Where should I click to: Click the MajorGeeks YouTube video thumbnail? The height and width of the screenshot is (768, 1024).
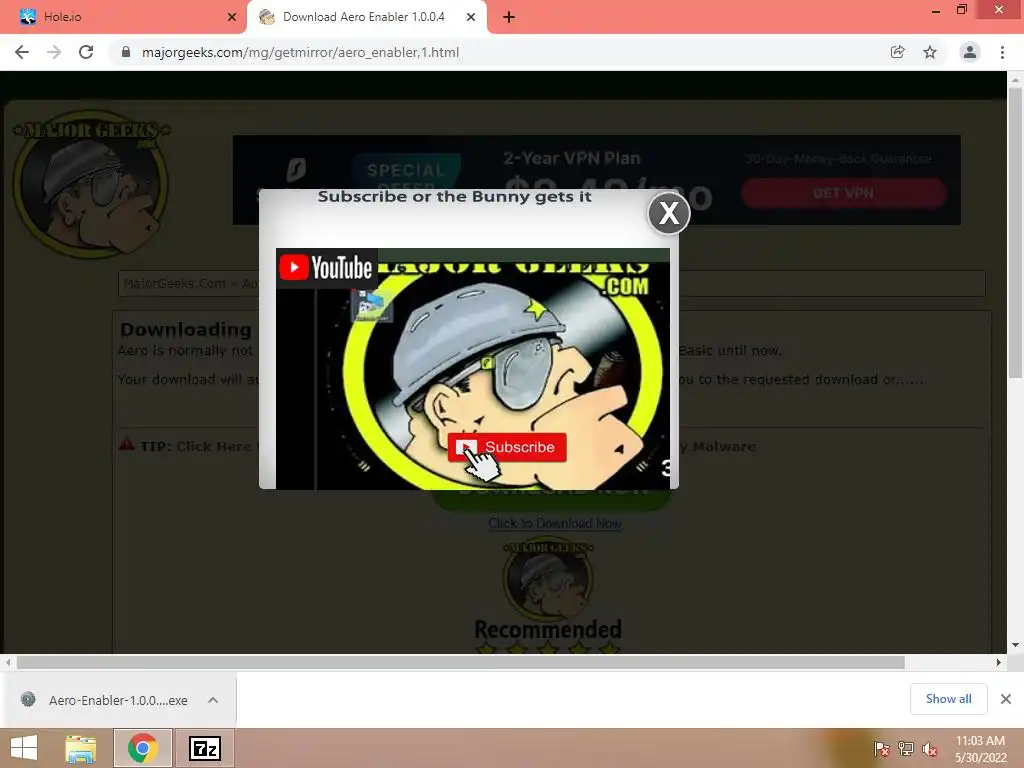coord(473,368)
